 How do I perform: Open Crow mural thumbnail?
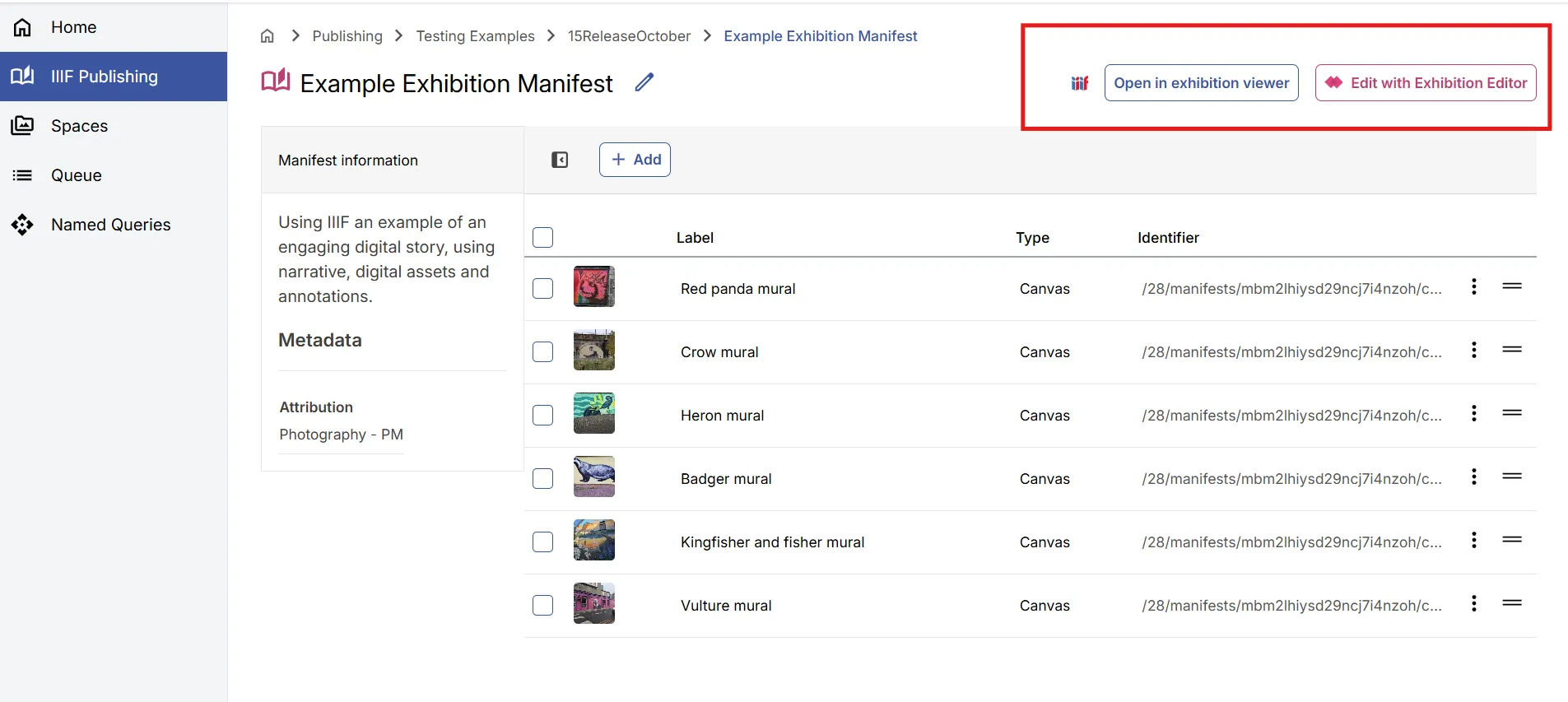pos(594,350)
